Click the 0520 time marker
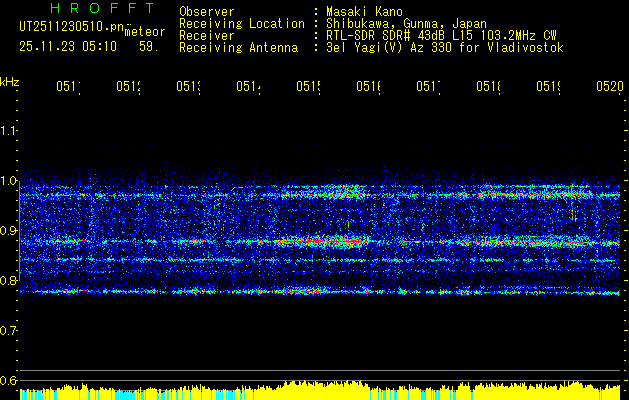Viewport: 629px width, 400px height. point(610,86)
